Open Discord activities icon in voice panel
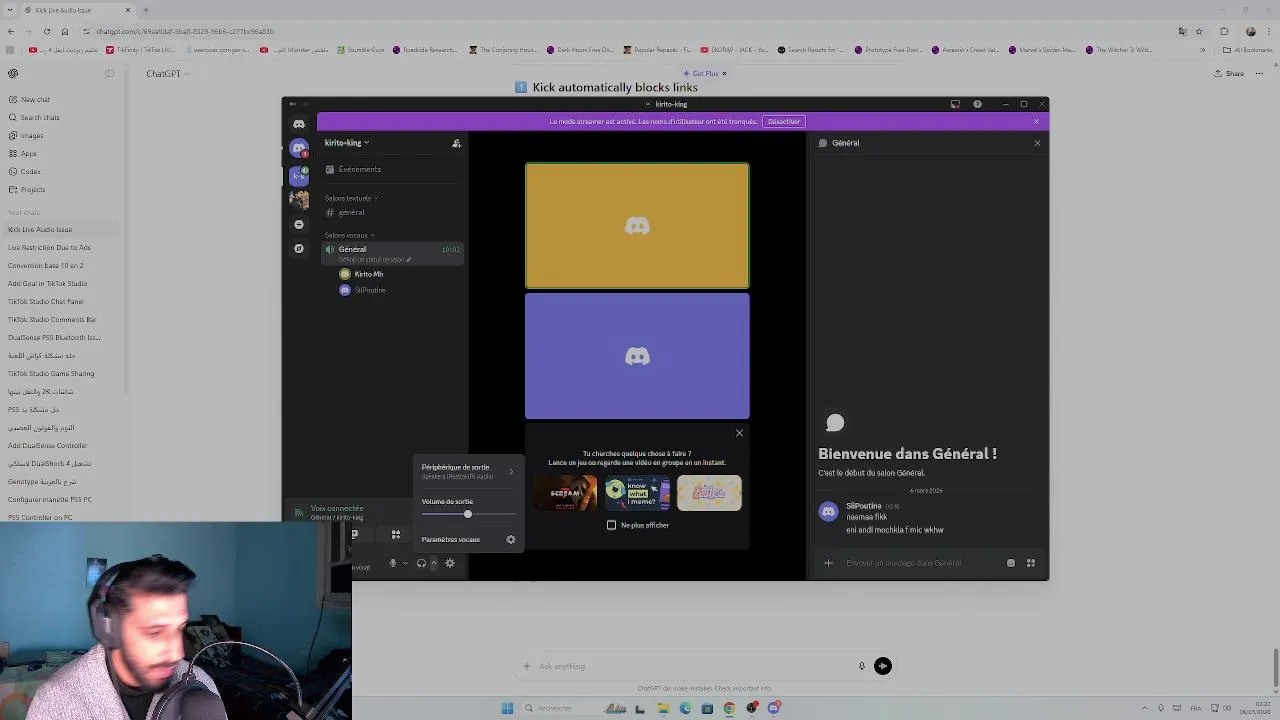Screen dimensions: 1280x720 coord(396,535)
